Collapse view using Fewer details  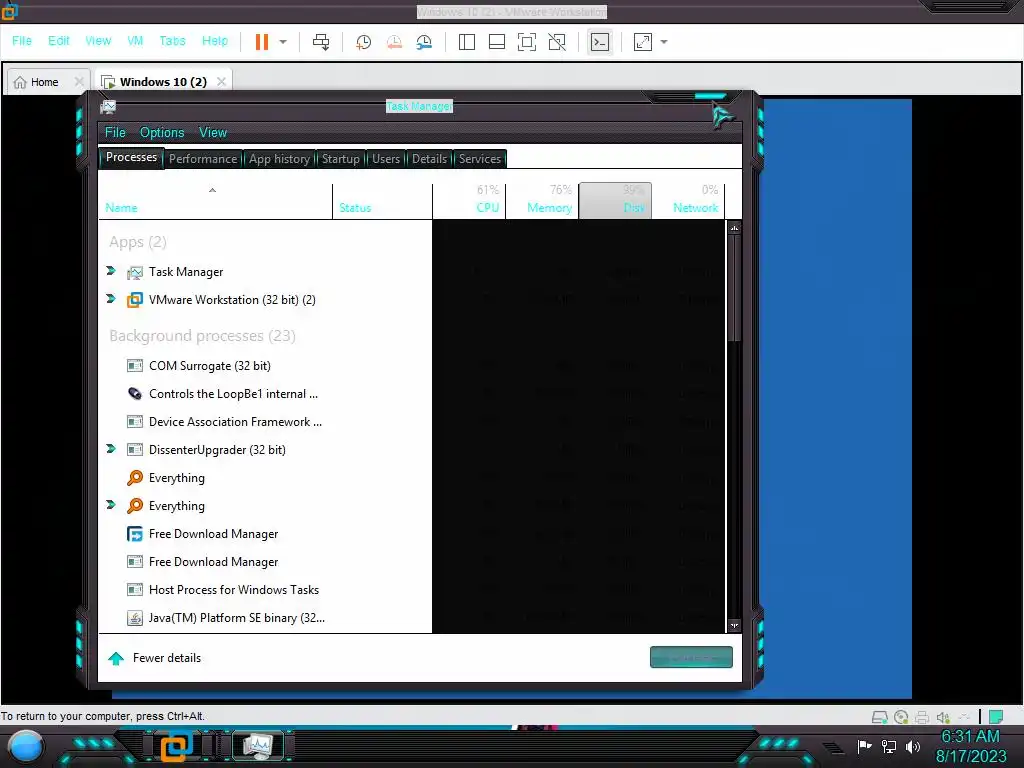pyautogui.click(x=155, y=658)
